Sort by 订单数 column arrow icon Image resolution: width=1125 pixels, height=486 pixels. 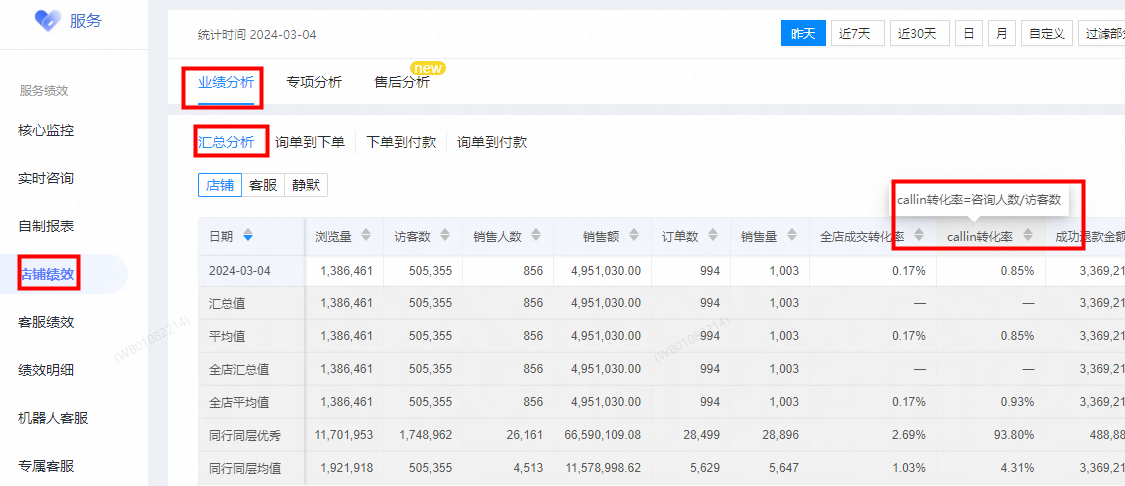(713, 235)
